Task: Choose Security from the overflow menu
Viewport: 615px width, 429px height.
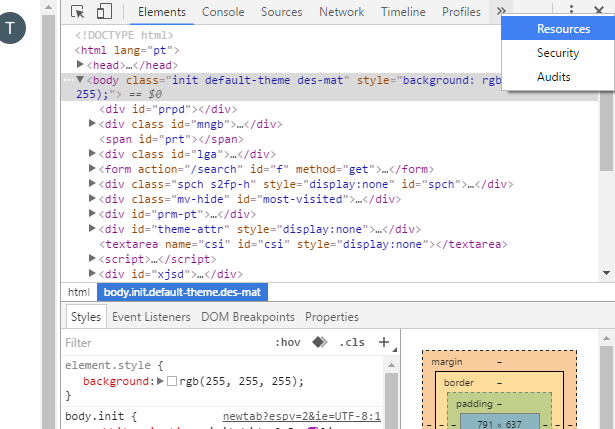Action: click(x=558, y=53)
